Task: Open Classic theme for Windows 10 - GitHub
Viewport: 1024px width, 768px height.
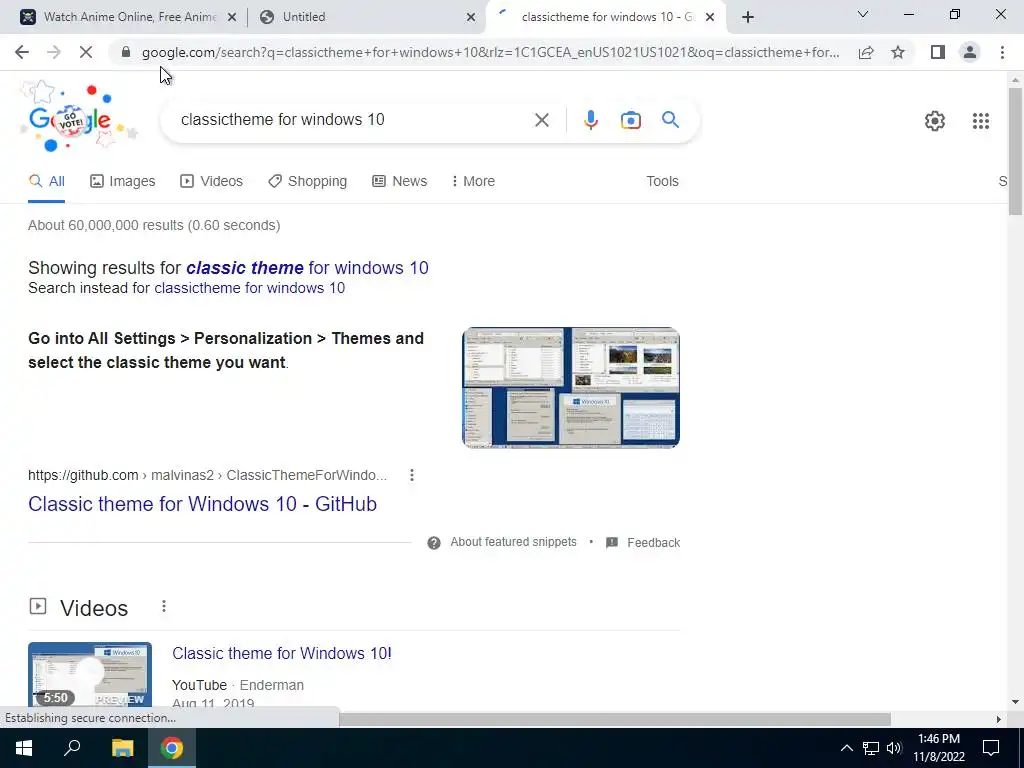Action: point(202,504)
